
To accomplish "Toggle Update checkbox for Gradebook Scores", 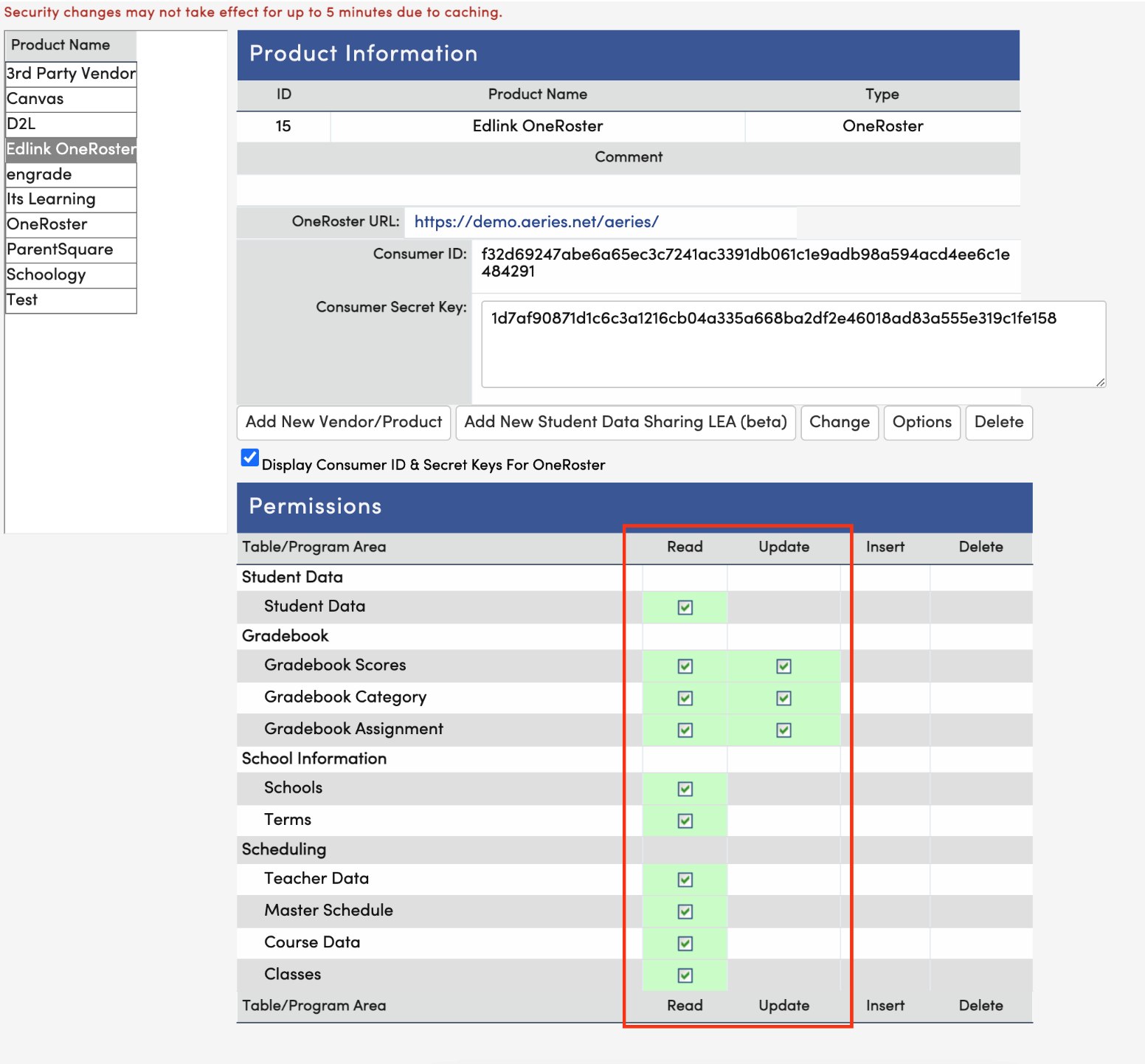I will click(x=784, y=666).
